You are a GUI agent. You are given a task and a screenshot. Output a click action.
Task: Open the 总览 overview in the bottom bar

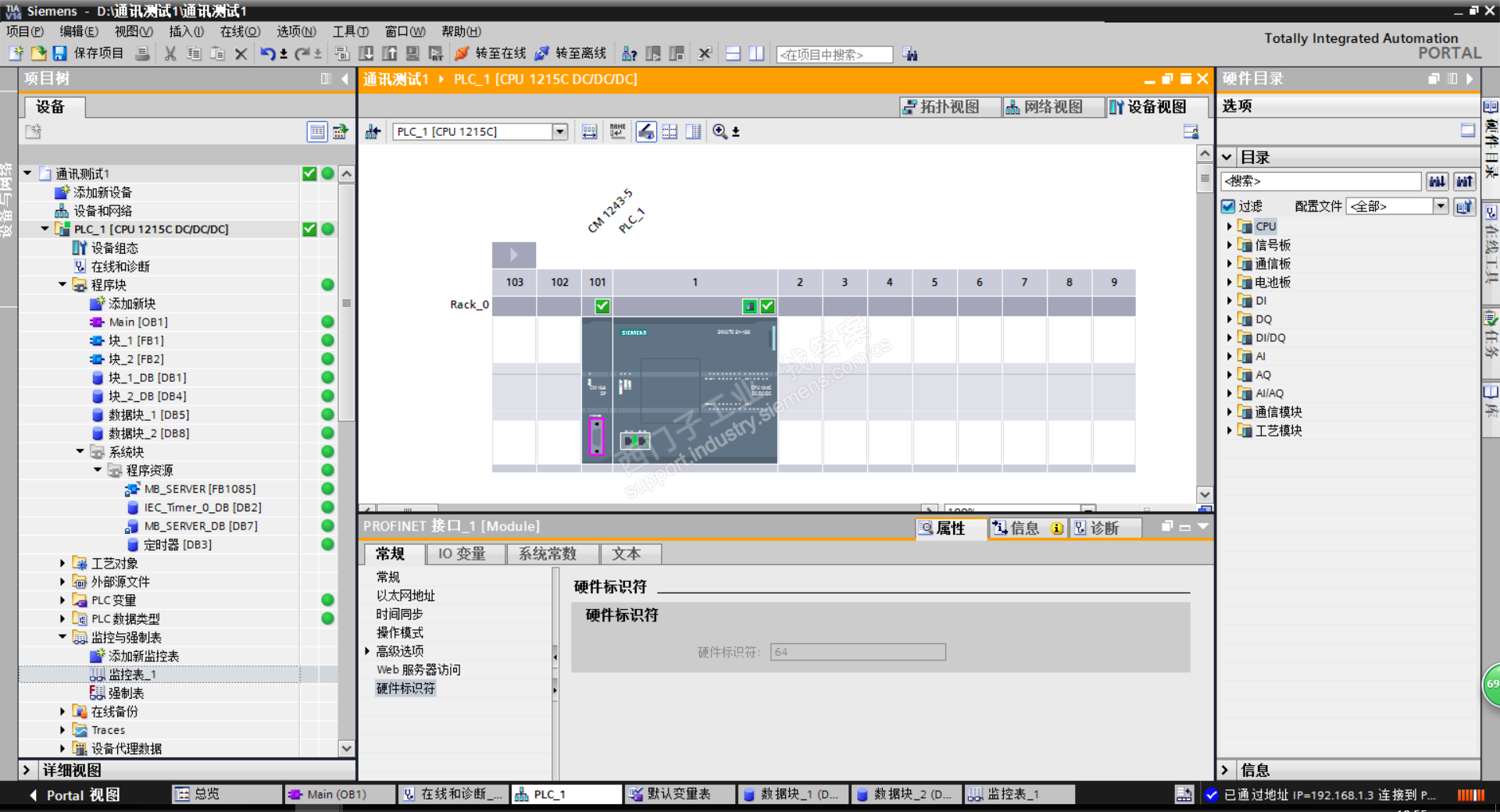coord(227,794)
